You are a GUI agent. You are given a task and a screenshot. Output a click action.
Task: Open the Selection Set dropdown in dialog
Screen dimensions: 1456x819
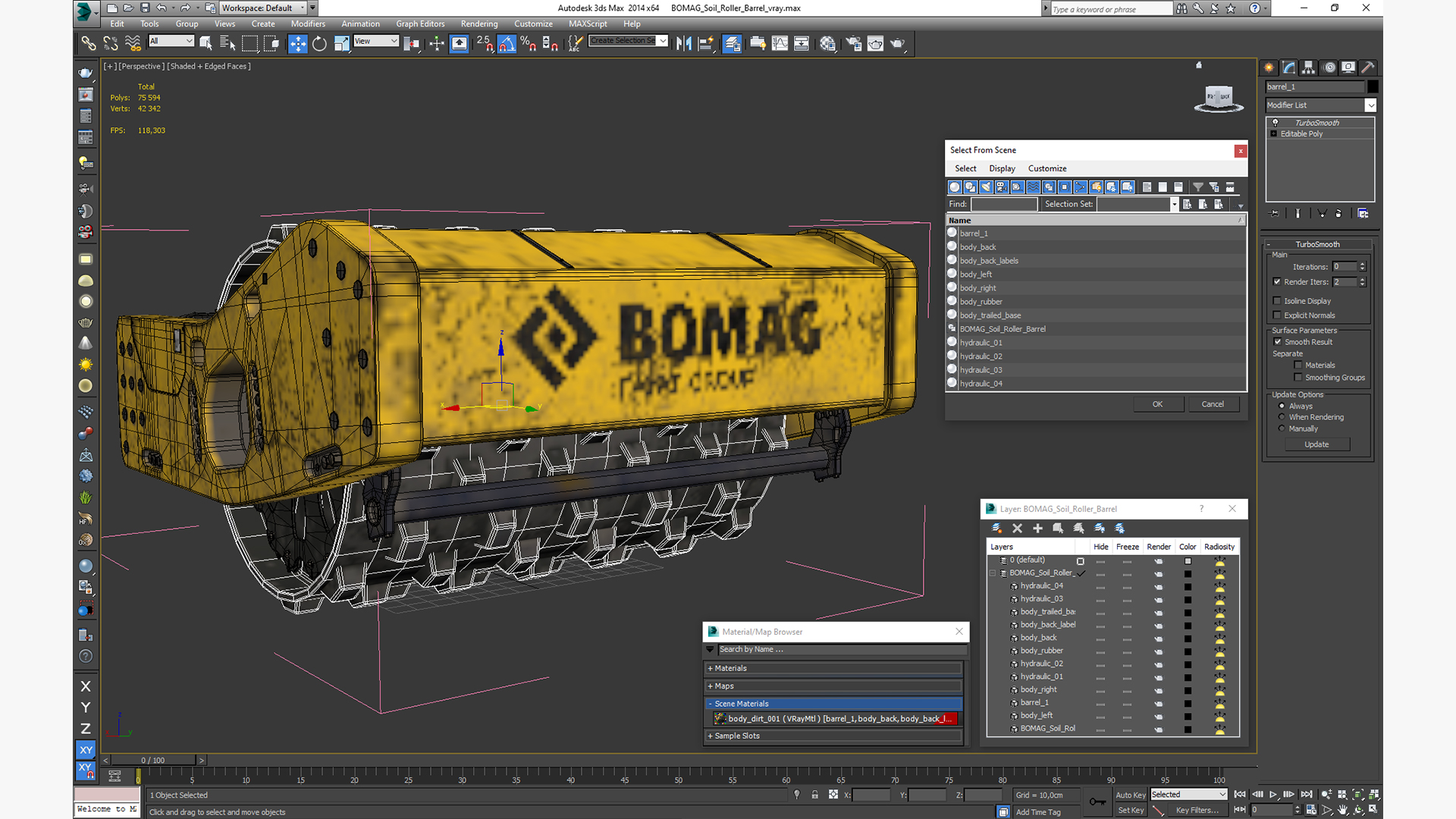[x=1175, y=204]
